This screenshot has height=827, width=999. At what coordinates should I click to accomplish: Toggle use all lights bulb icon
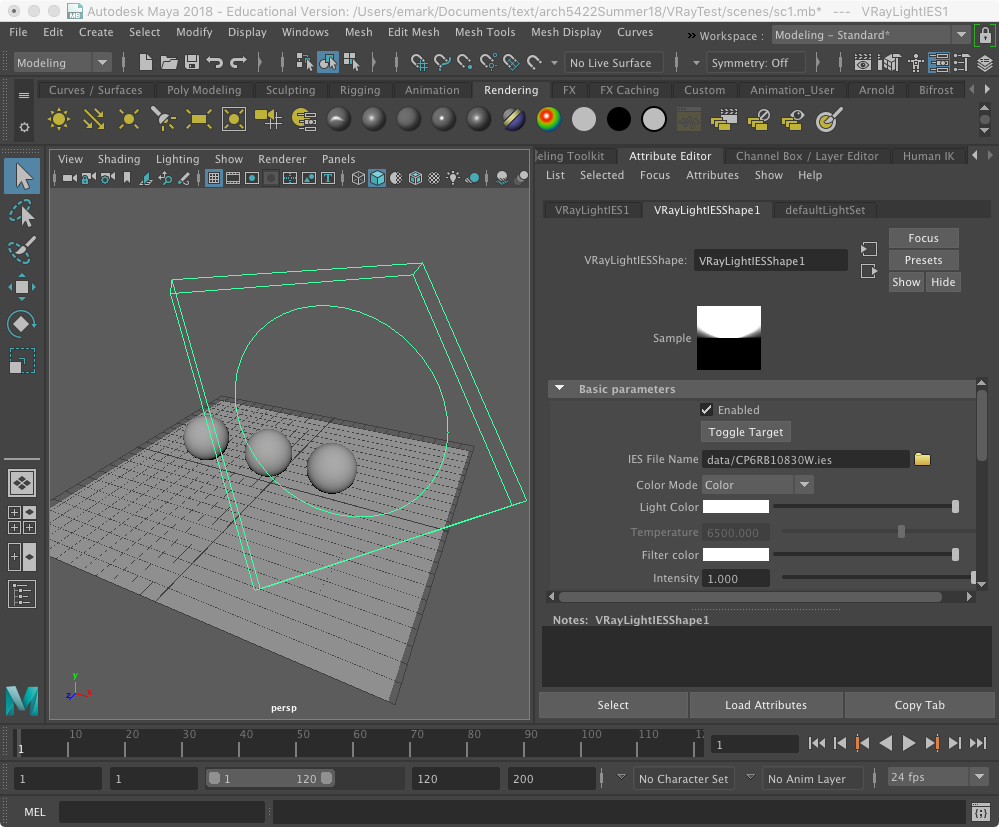453,178
